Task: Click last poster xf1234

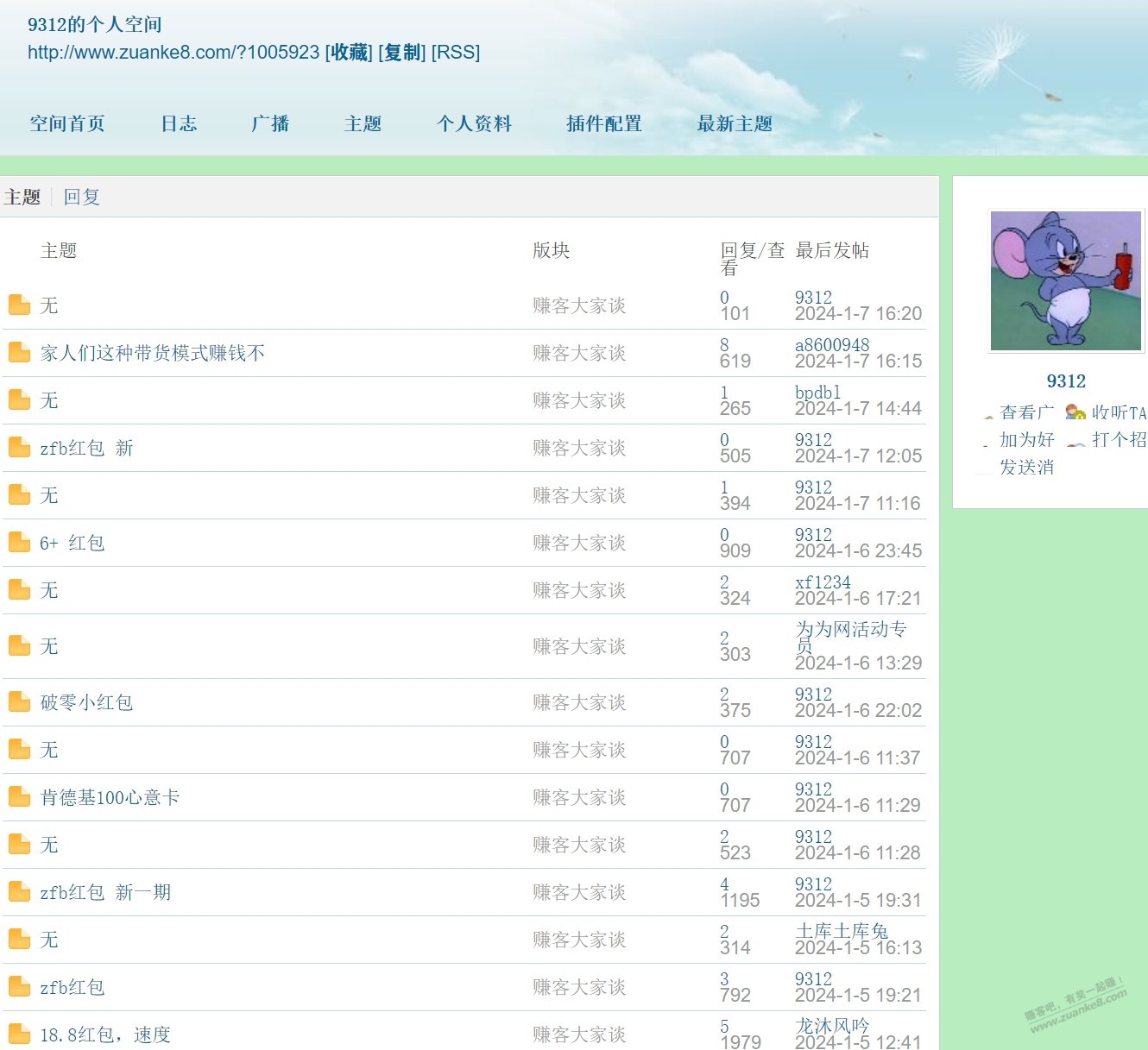Action: [823, 582]
